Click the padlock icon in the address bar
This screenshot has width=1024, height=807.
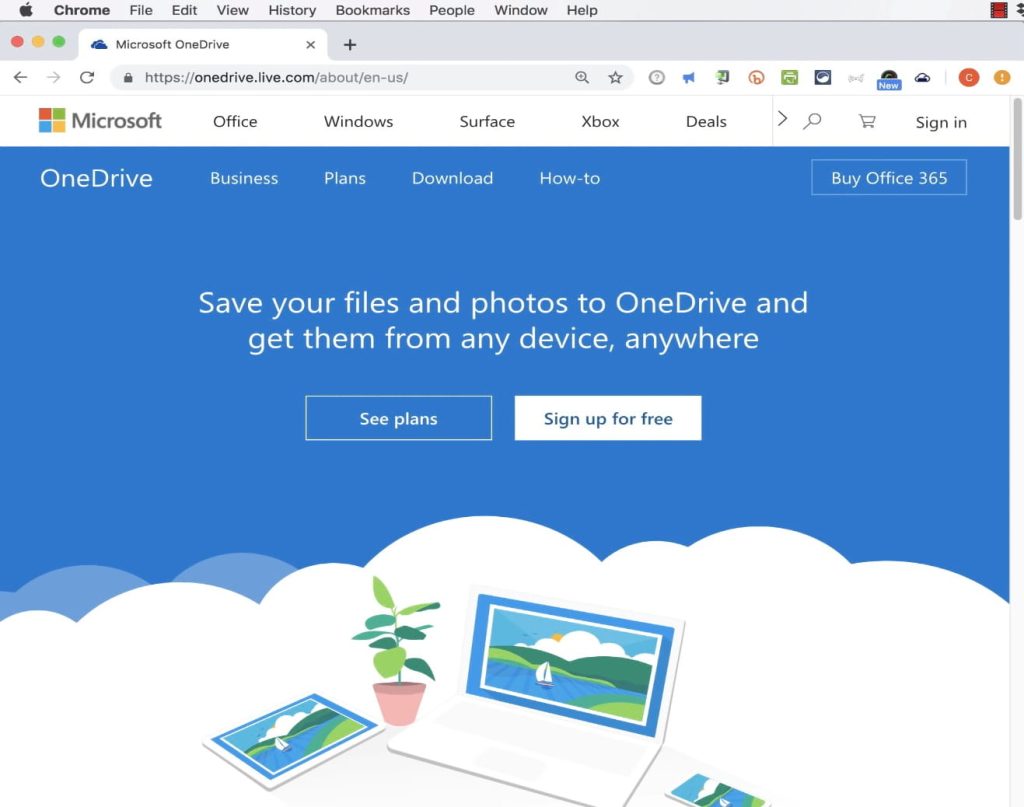tap(127, 77)
